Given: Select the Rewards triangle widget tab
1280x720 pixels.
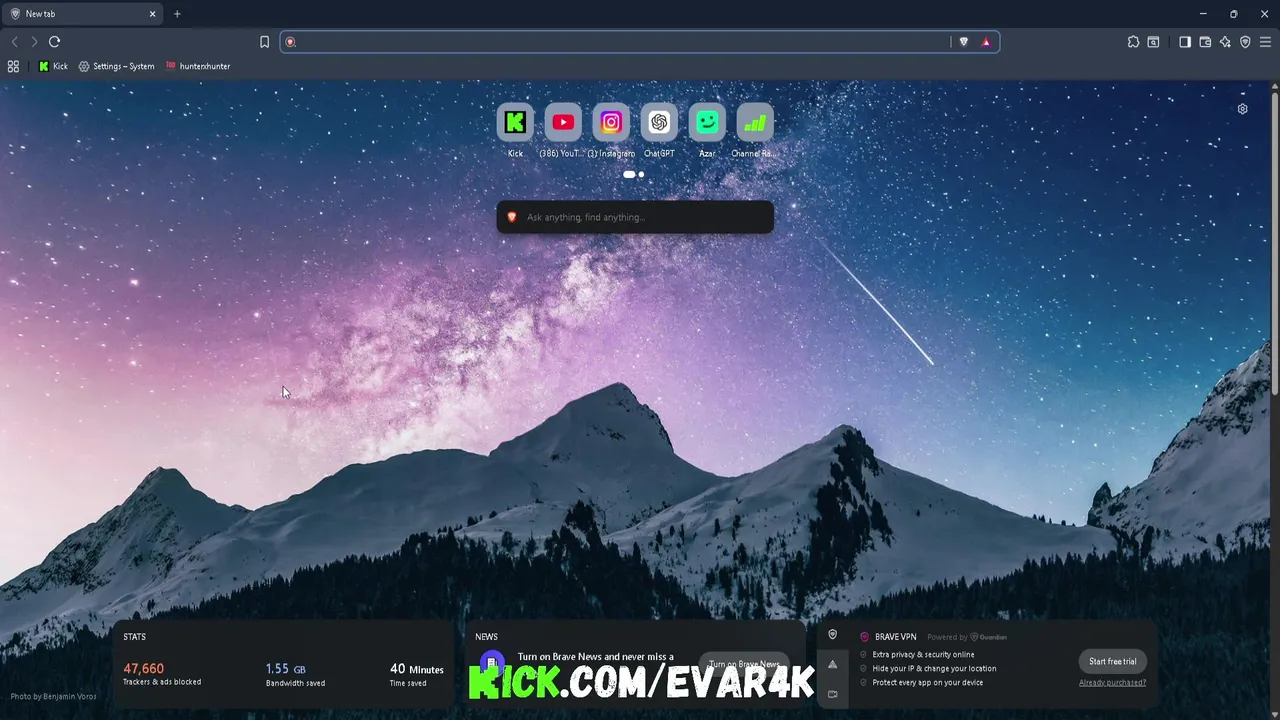Looking at the screenshot, I should pos(832,665).
